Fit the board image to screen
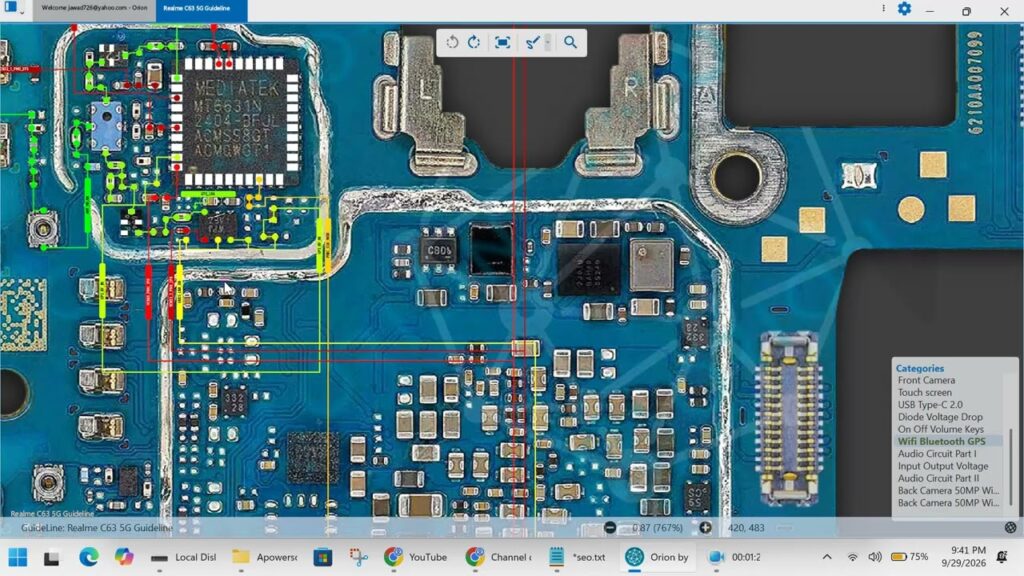The height and width of the screenshot is (576, 1024). tap(502, 42)
